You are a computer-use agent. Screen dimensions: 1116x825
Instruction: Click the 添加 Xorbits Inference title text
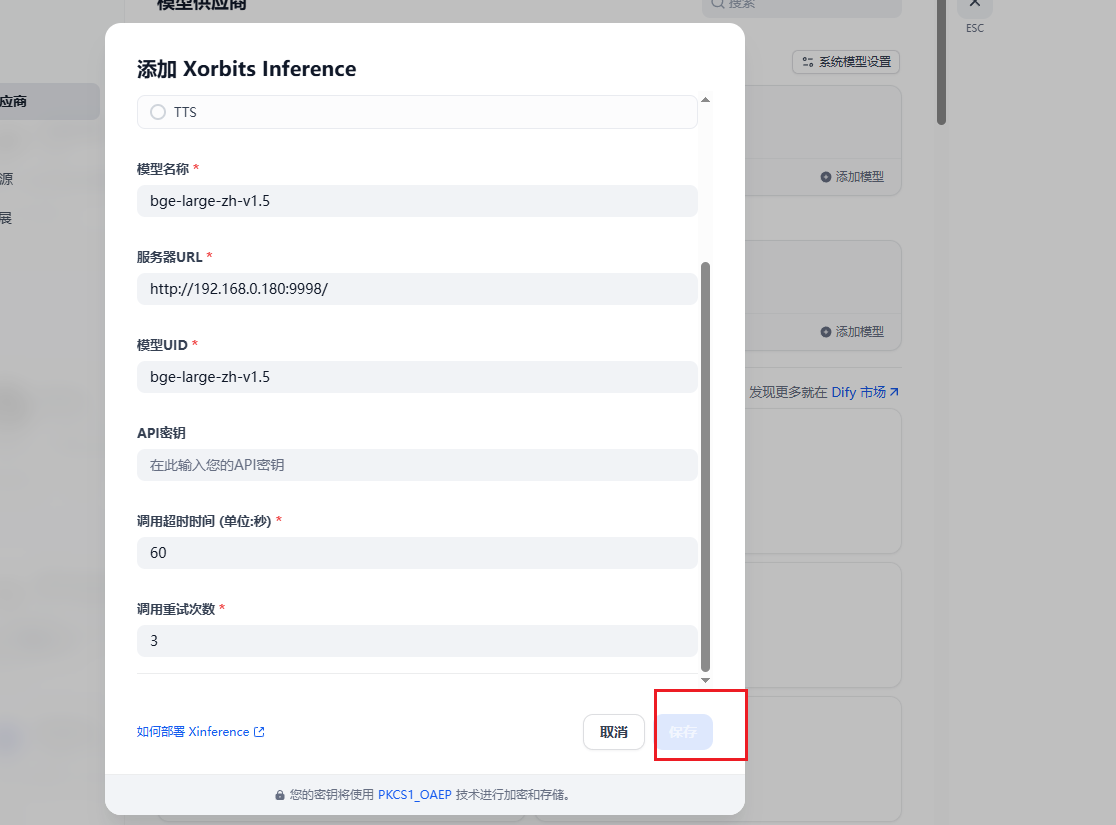[x=246, y=69]
